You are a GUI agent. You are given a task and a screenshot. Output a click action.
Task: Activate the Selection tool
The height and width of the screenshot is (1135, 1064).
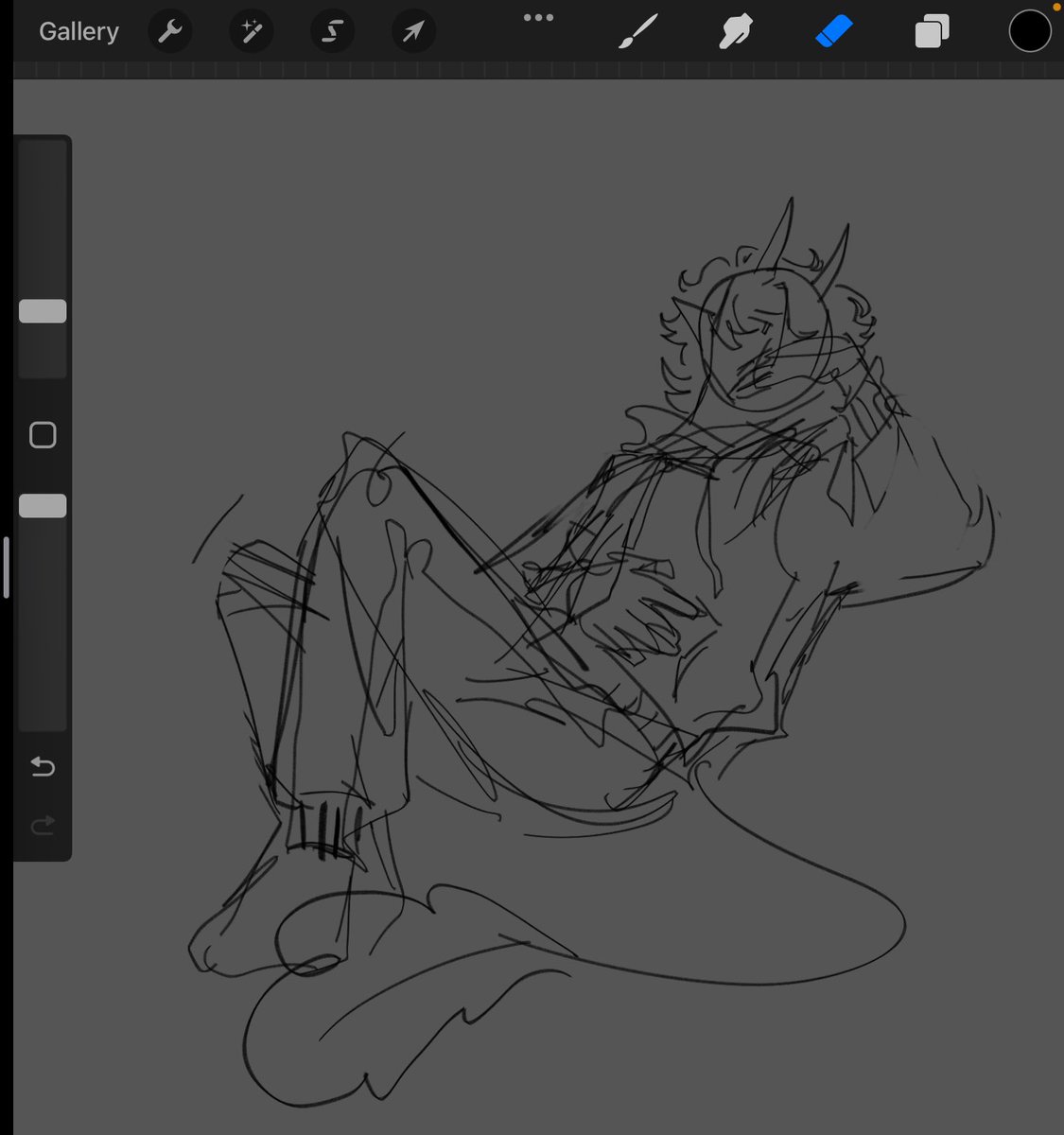tap(332, 31)
